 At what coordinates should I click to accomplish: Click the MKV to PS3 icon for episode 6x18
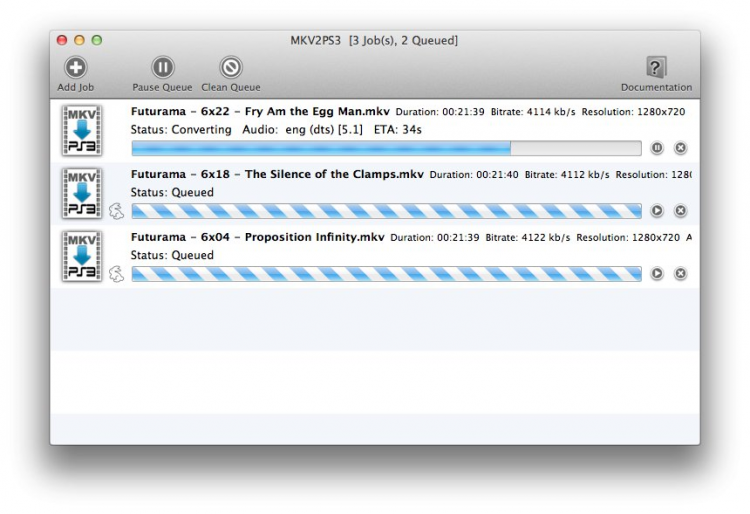82,193
